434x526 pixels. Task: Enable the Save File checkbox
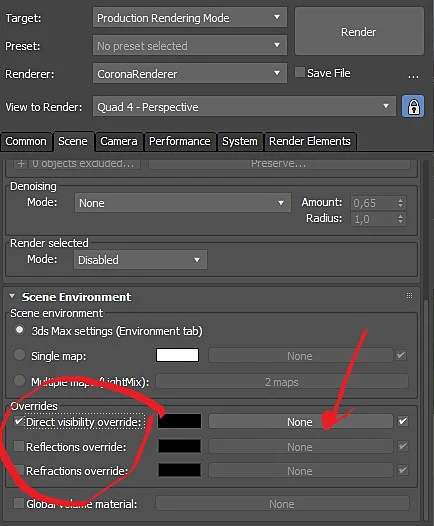coord(300,72)
